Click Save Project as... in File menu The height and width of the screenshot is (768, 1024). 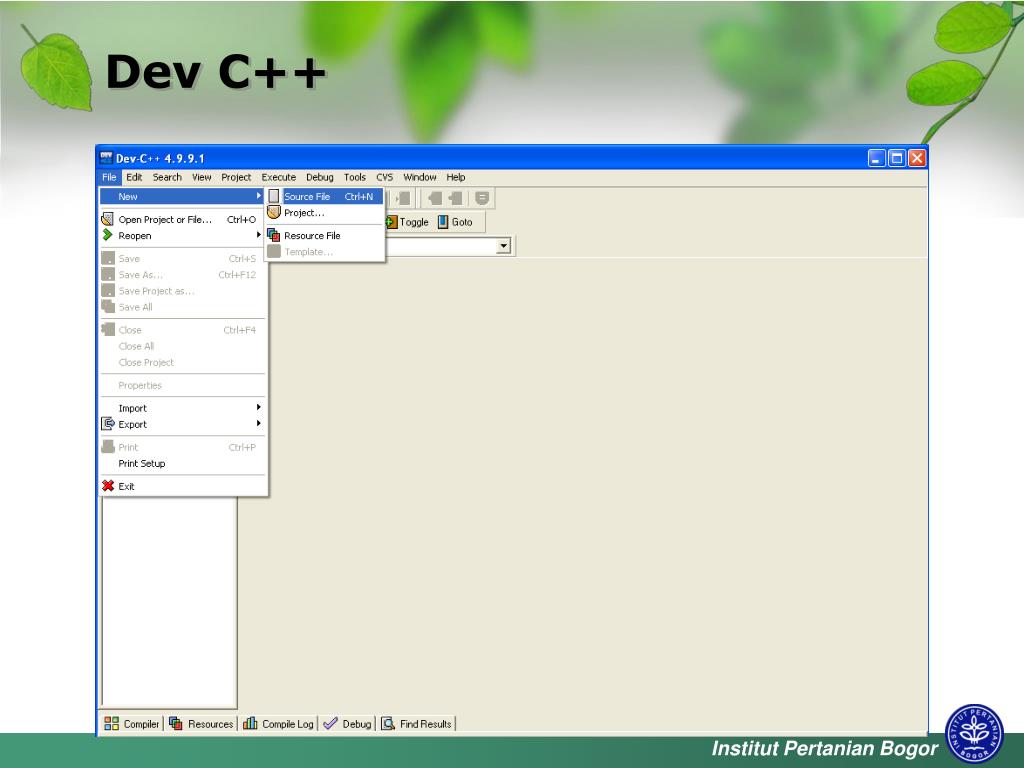[x=182, y=291]
